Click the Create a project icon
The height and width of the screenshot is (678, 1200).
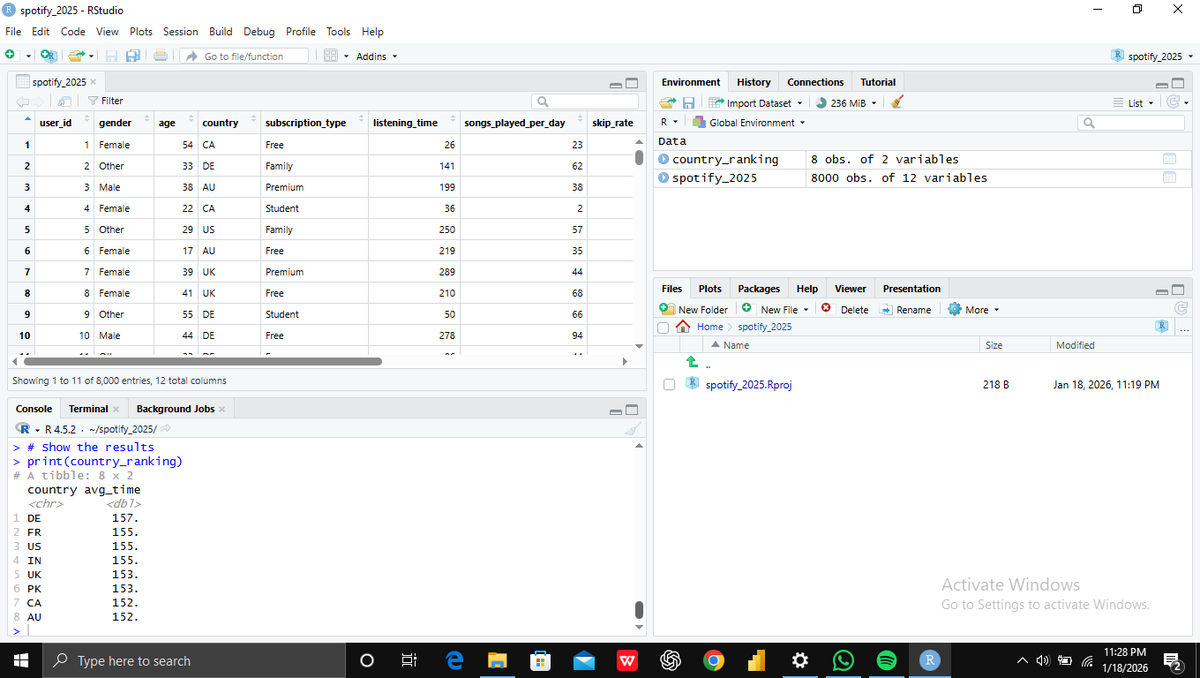click(48, 56)
